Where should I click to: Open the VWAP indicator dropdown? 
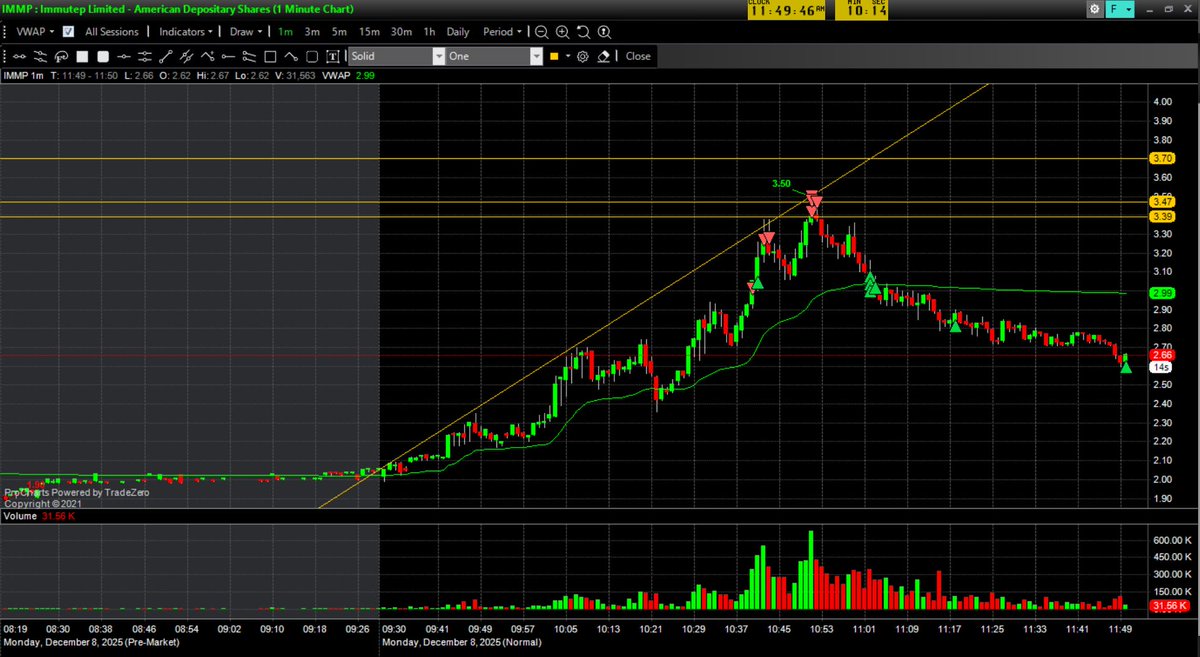point(34,31)
